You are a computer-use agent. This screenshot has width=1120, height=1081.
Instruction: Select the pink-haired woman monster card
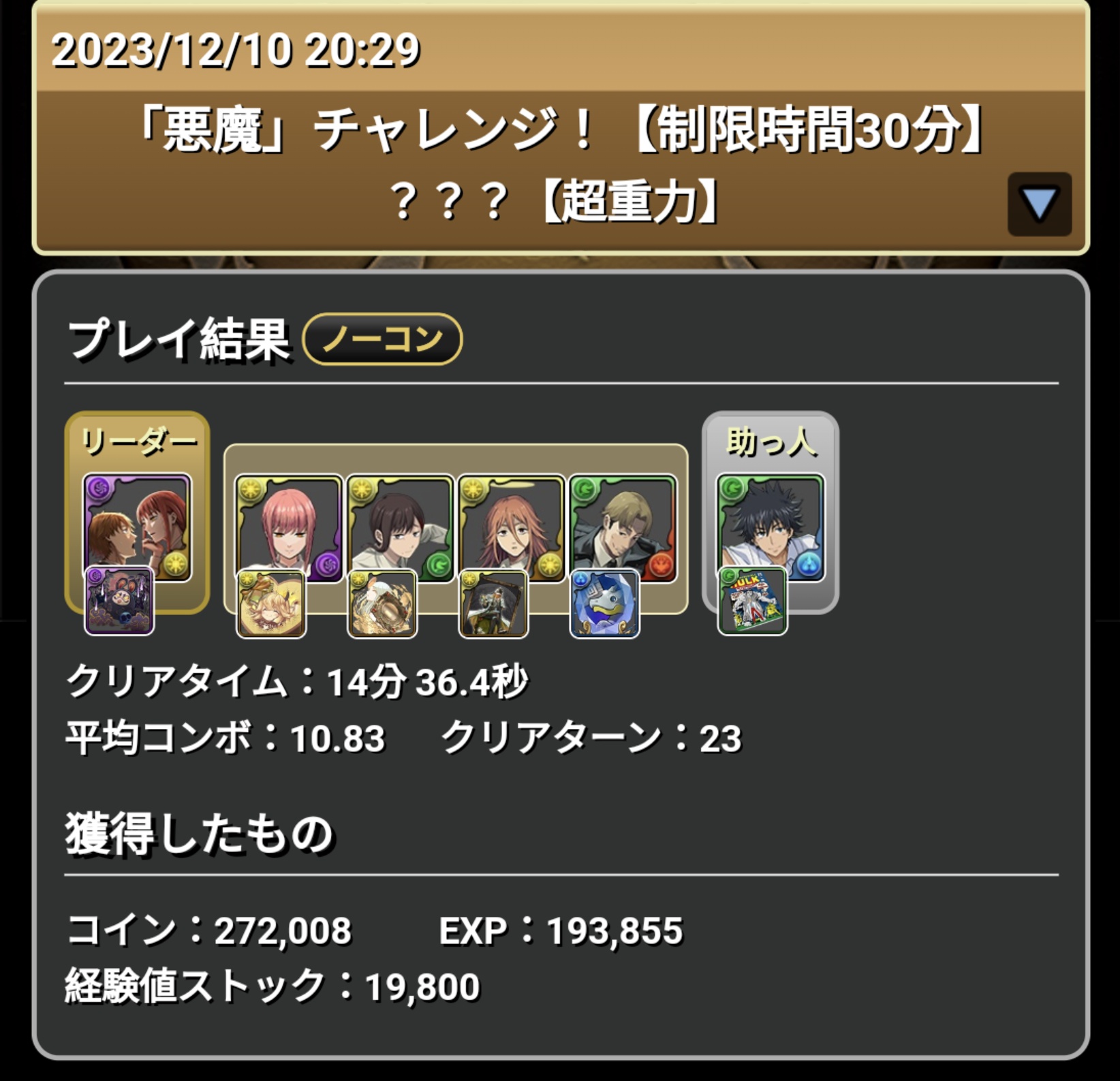(x=289, y=529)
